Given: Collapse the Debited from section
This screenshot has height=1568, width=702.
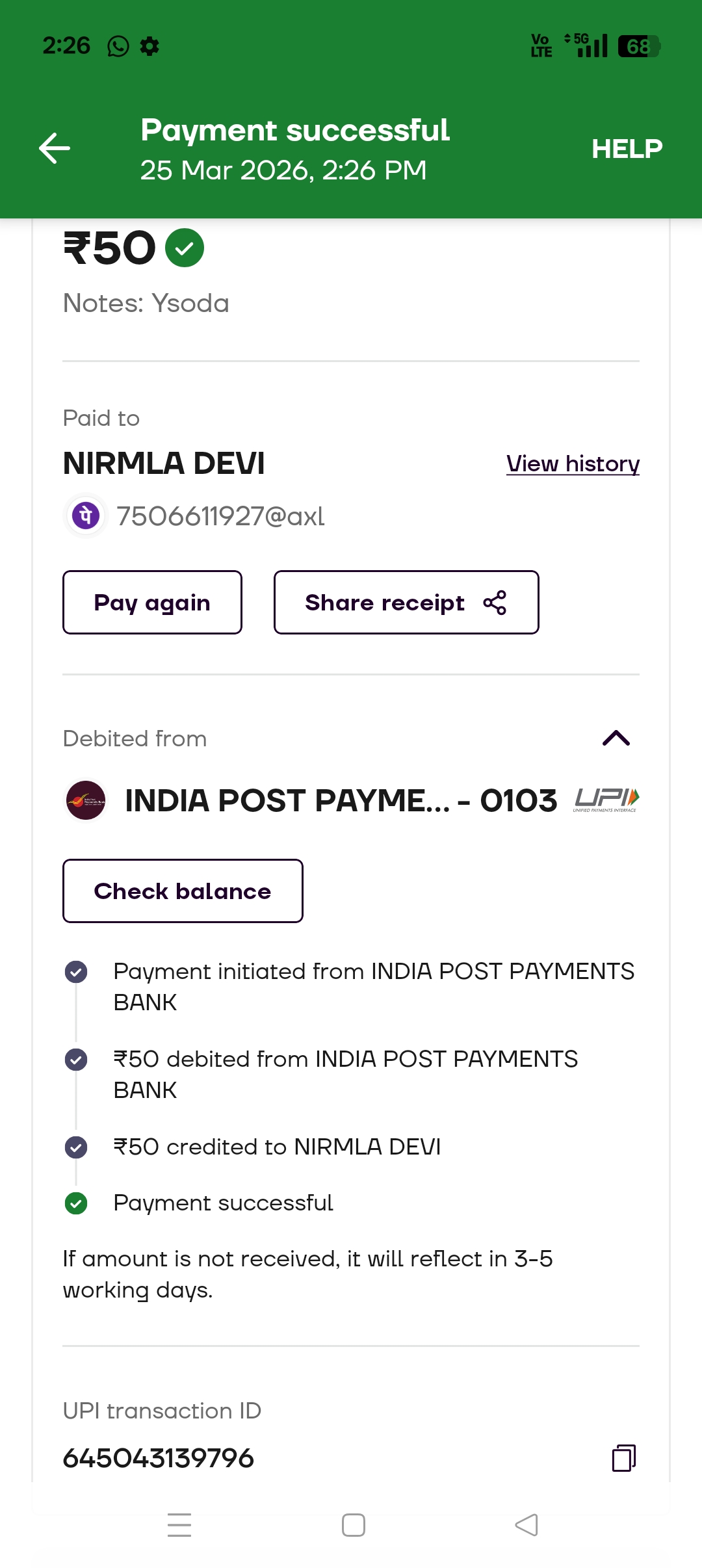Looking at the screenshot, I should coord(616,738).
